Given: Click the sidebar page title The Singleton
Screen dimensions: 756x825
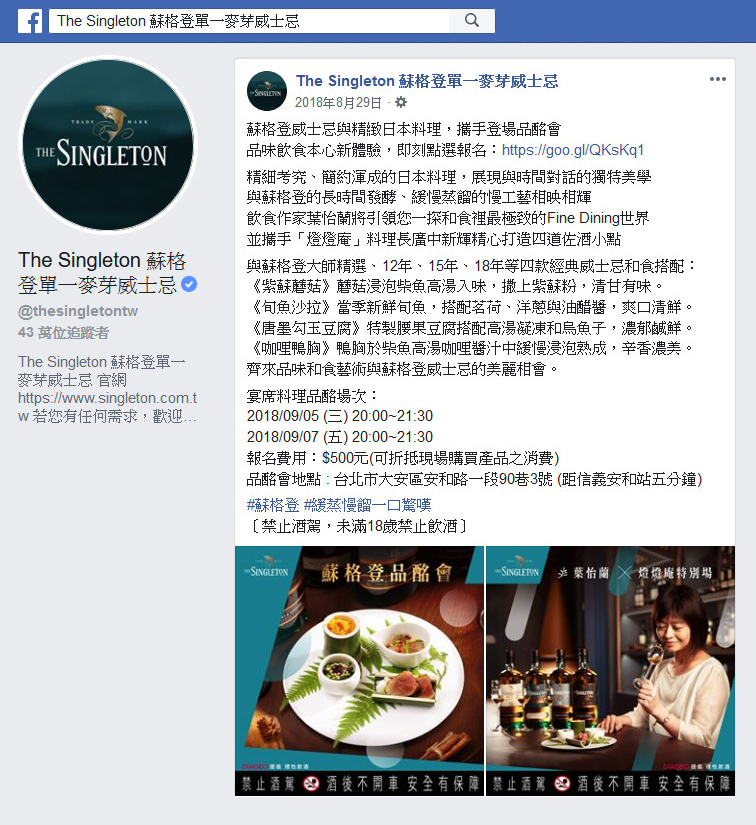Looking at the screenshot, I should 102,273.
